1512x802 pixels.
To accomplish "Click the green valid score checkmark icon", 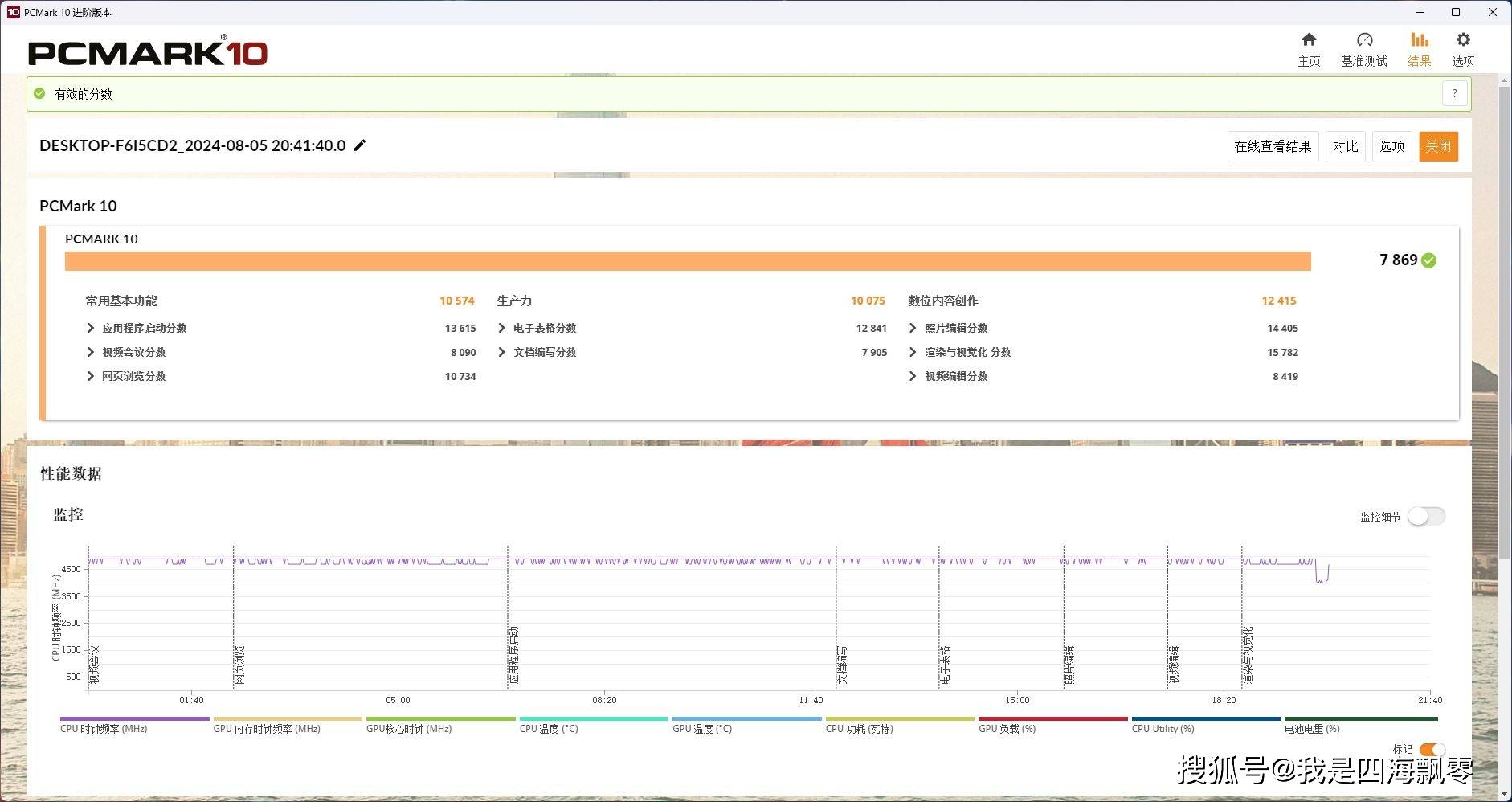I will click(x=39, y=94).
